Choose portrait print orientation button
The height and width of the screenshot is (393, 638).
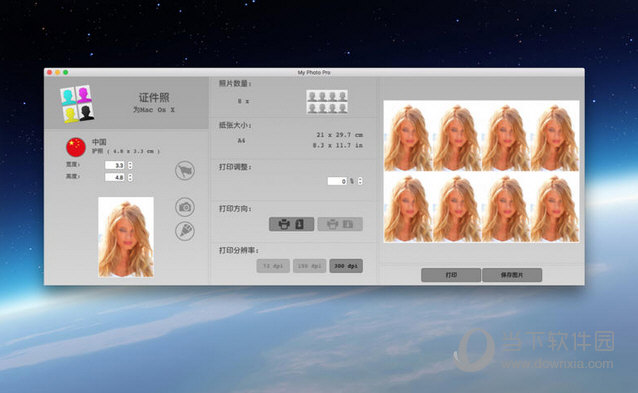pyautogui.click(x=291, y=224)
